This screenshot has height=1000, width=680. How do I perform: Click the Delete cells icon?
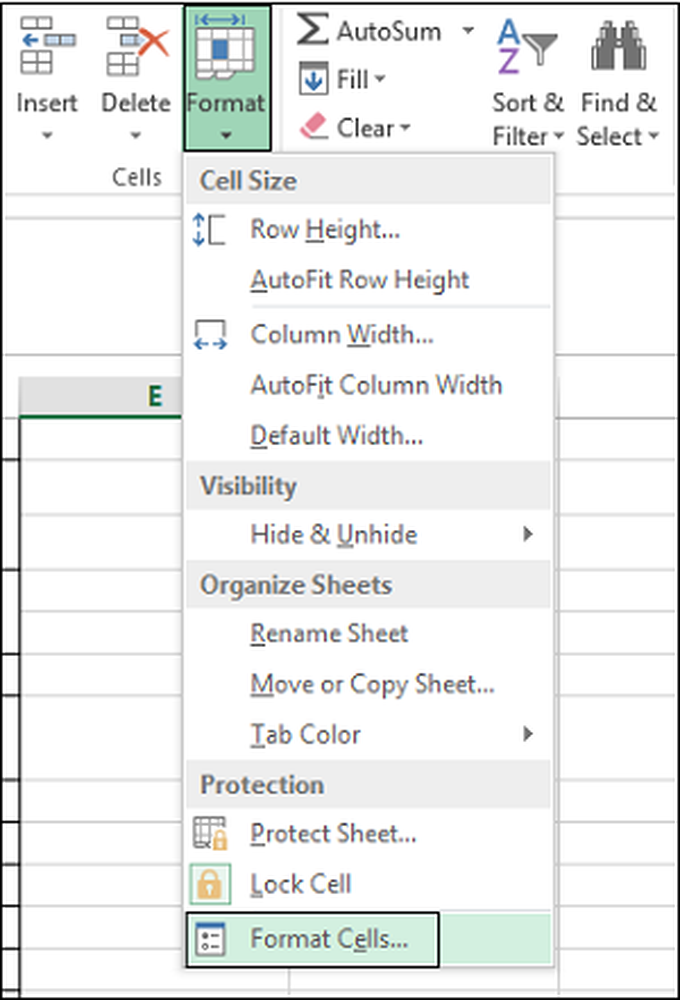coord(136,48)
